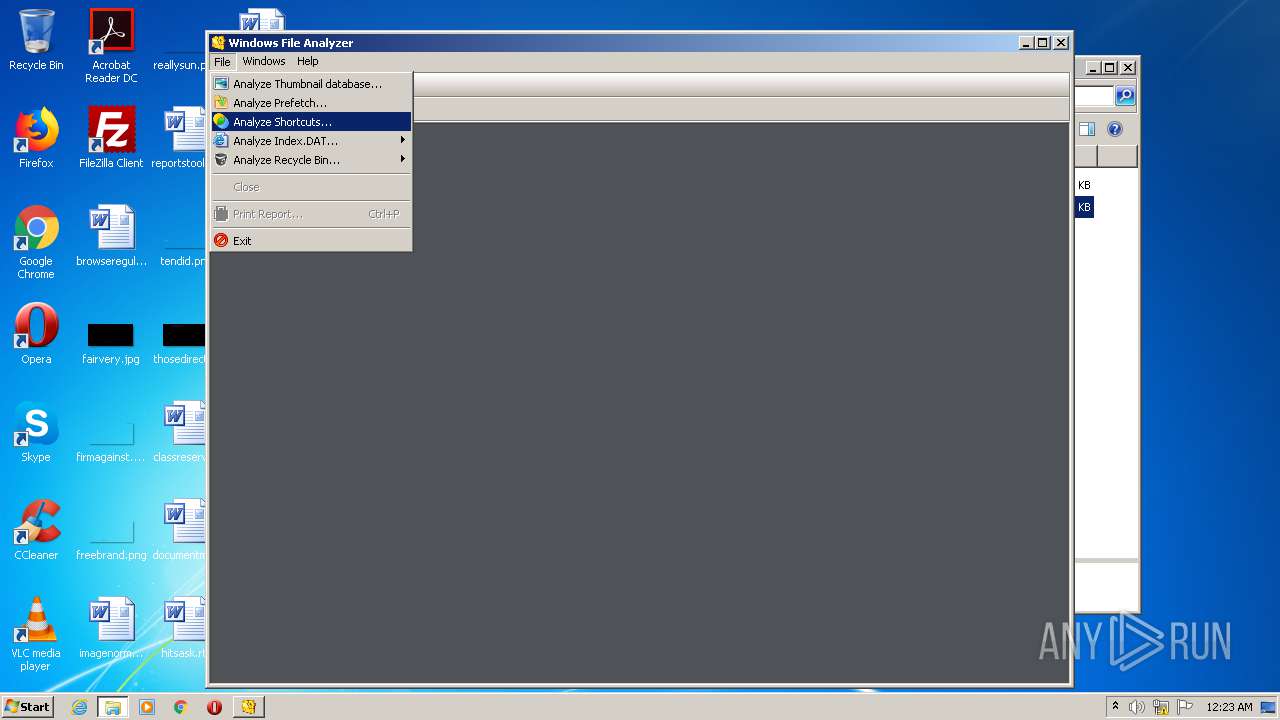Expand the Analyze Index.DAT submenu arrow

[x=402, y=141]
